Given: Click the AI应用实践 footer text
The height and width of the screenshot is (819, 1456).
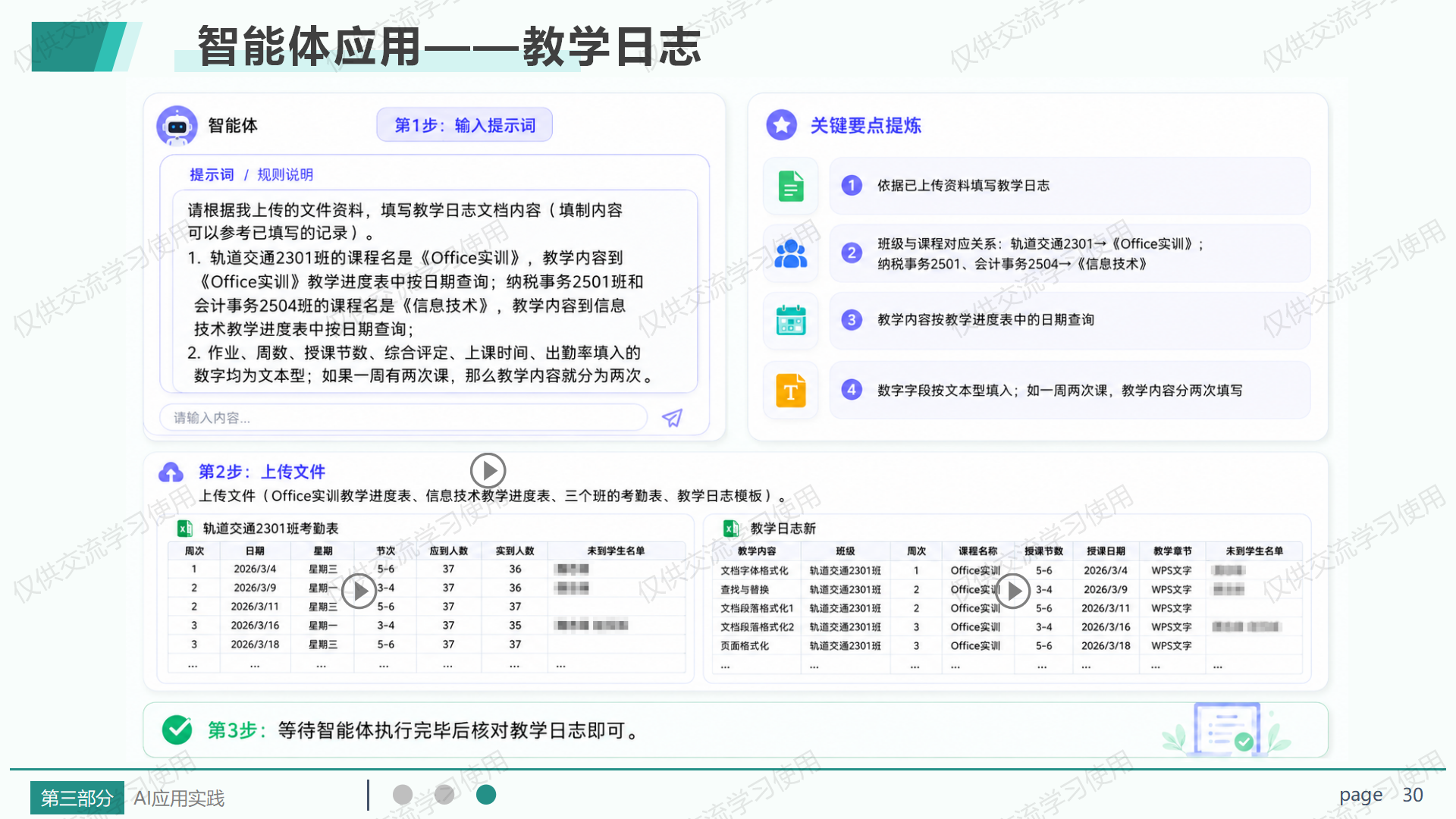Looking at the screenshot, I should (x=179, y=799).
